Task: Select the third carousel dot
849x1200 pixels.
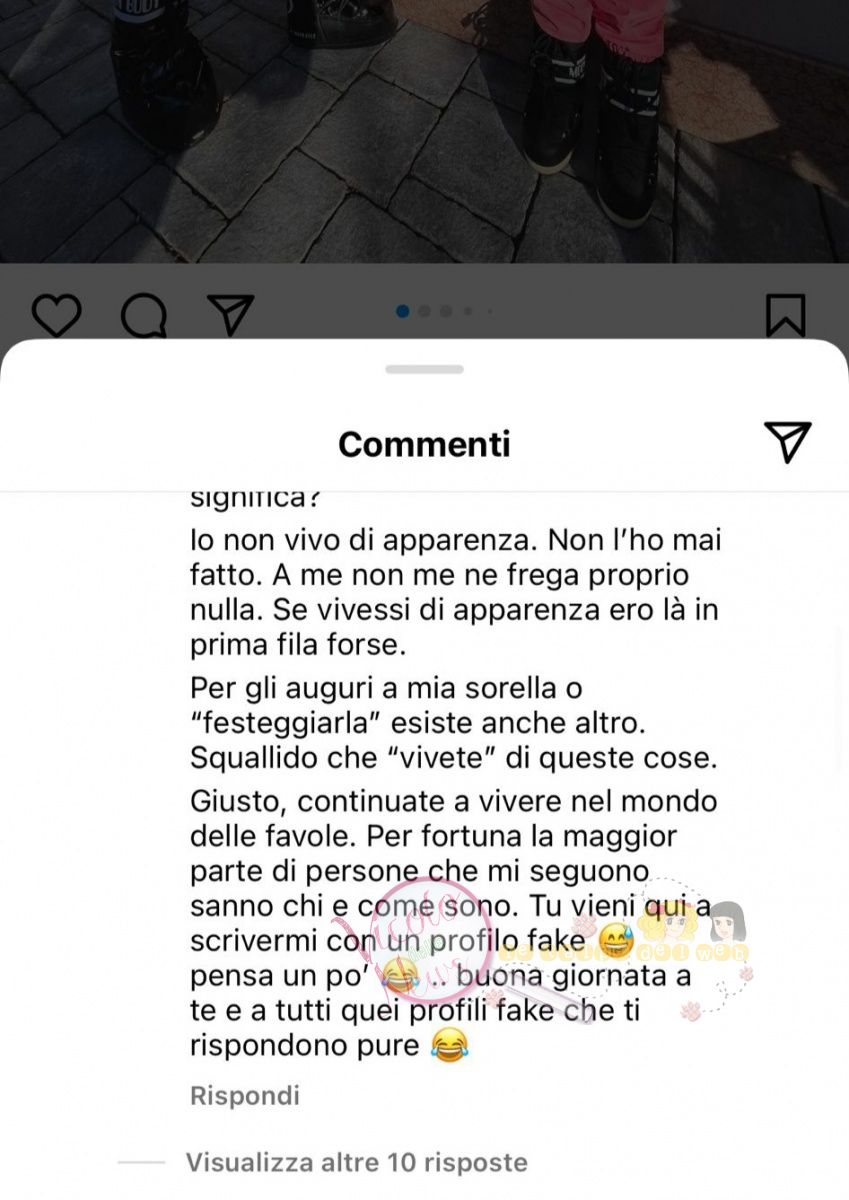Action: (x=446, y=311)
